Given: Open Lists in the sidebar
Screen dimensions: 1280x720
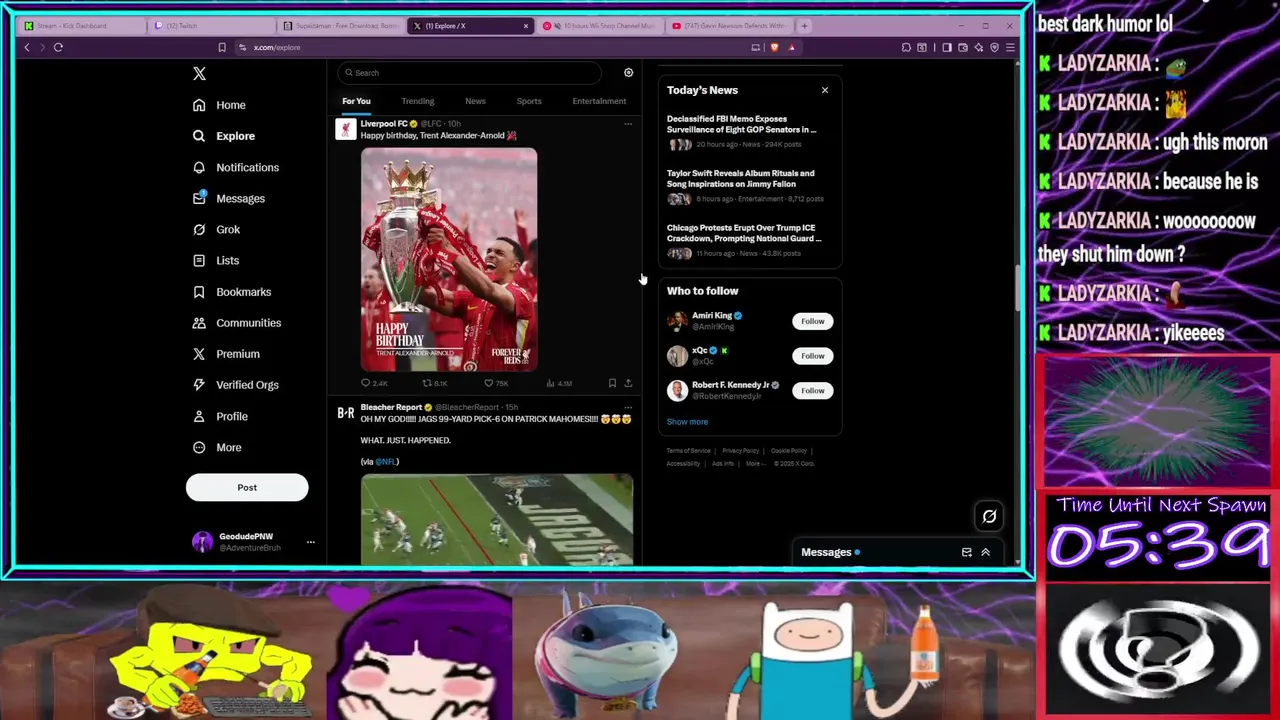Looking at the screenshot, I should [x=216, y=260].
